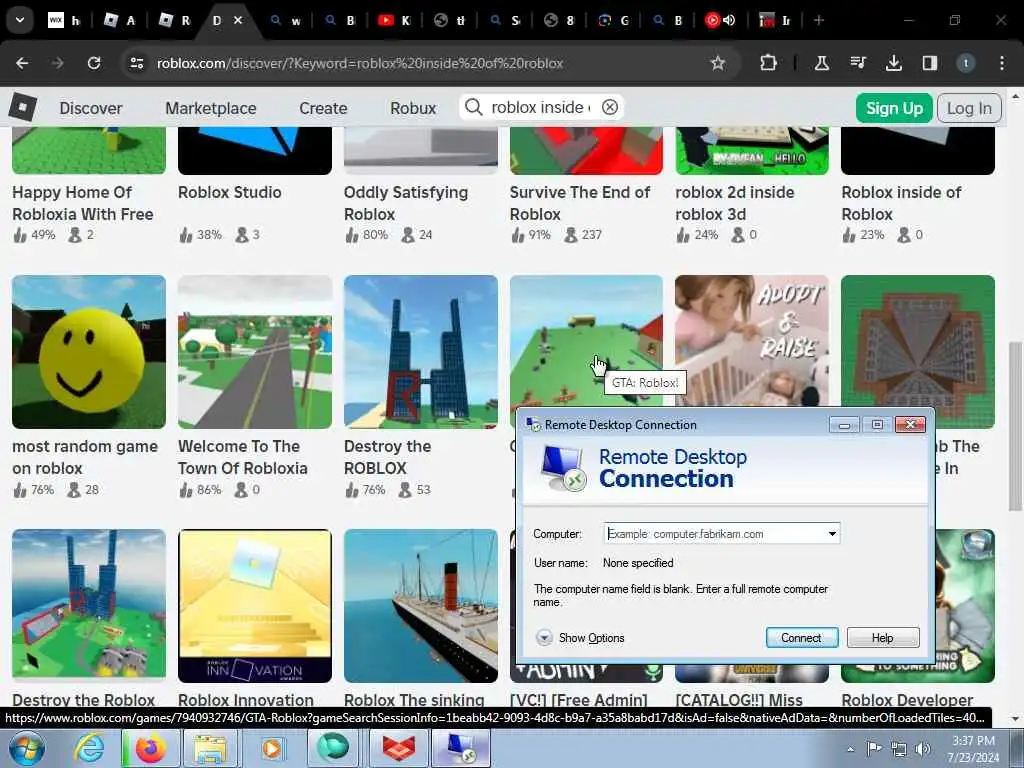Show hidden tray icons arrow
This screenshot has height=768, width=1024.
[x=850, y=749]
